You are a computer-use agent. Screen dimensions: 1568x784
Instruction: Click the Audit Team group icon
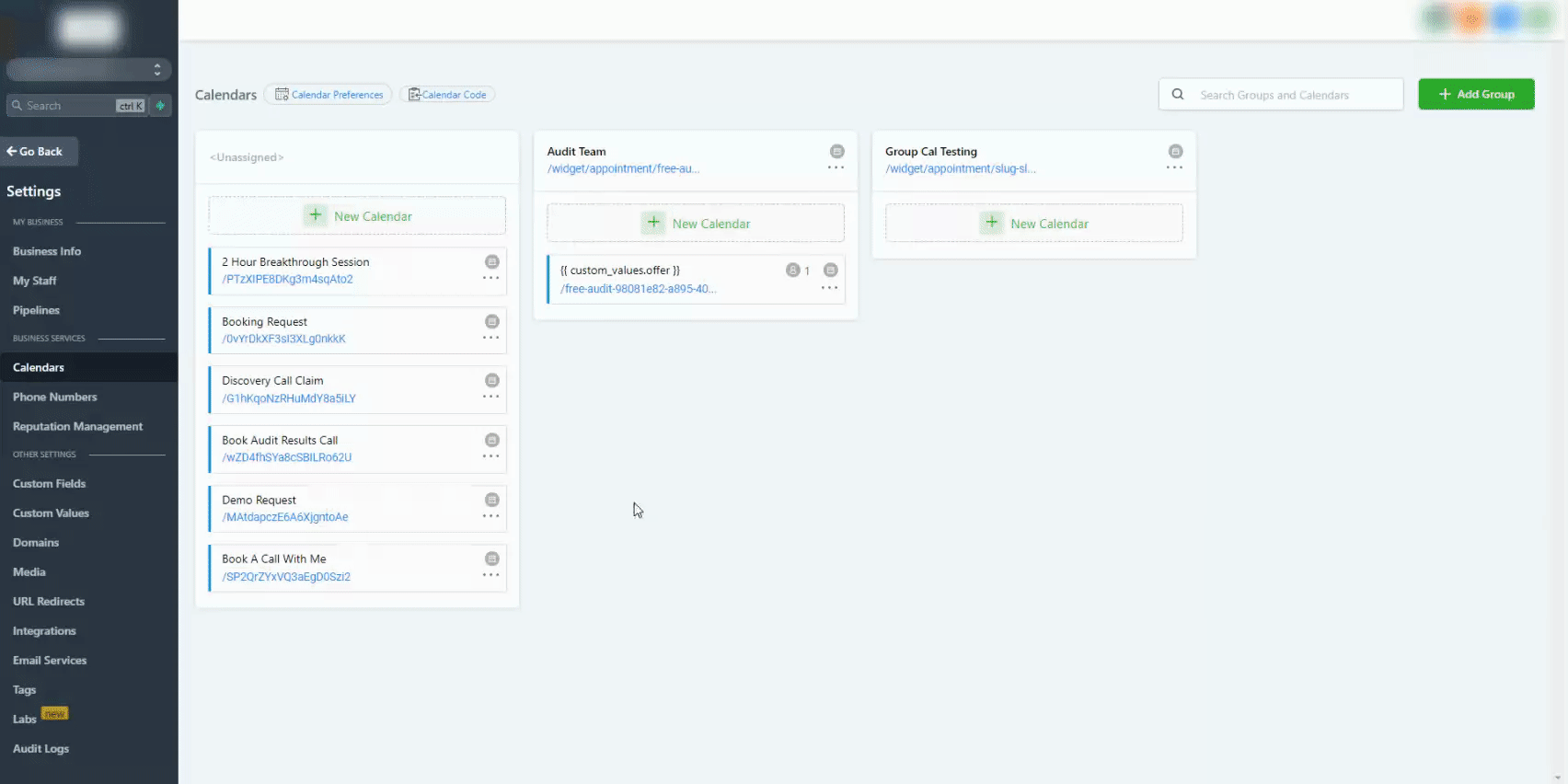[x=837, y=151]
